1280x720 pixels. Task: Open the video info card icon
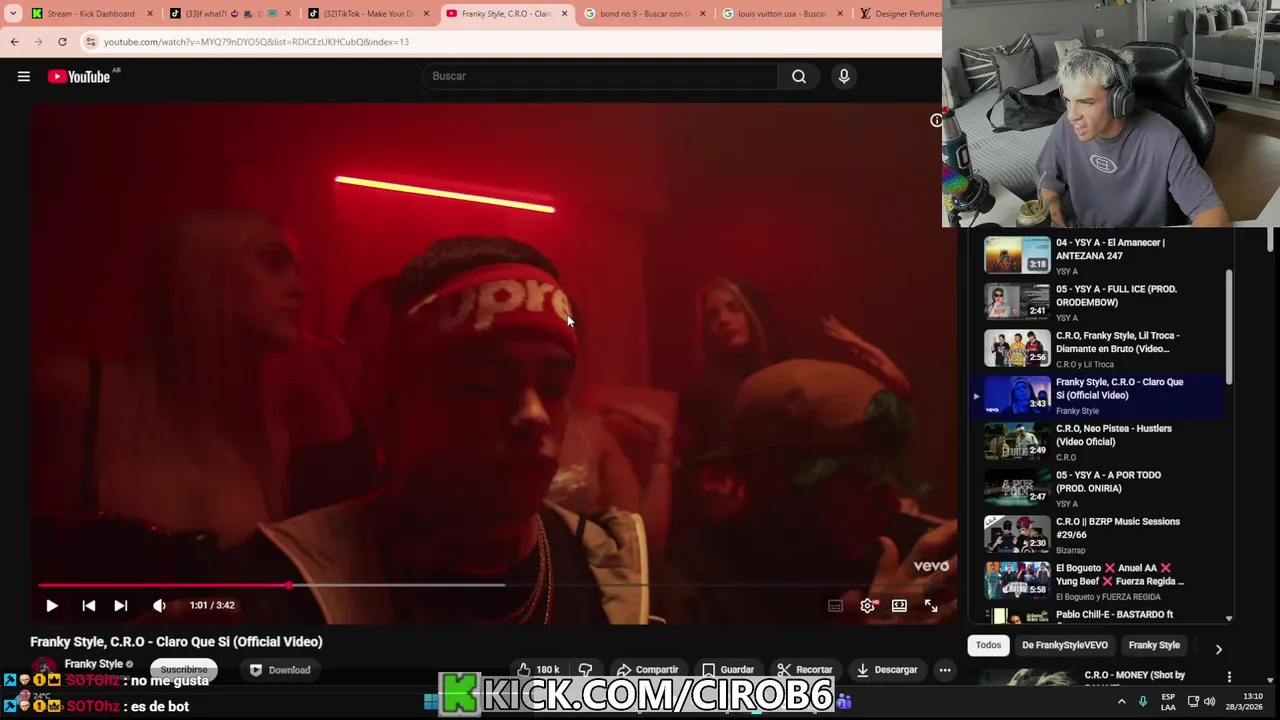pos(936,120)
